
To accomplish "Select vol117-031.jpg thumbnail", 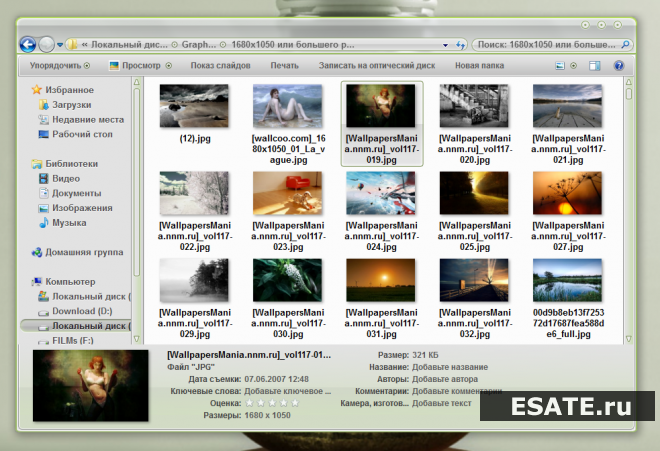I will [381, 280].
